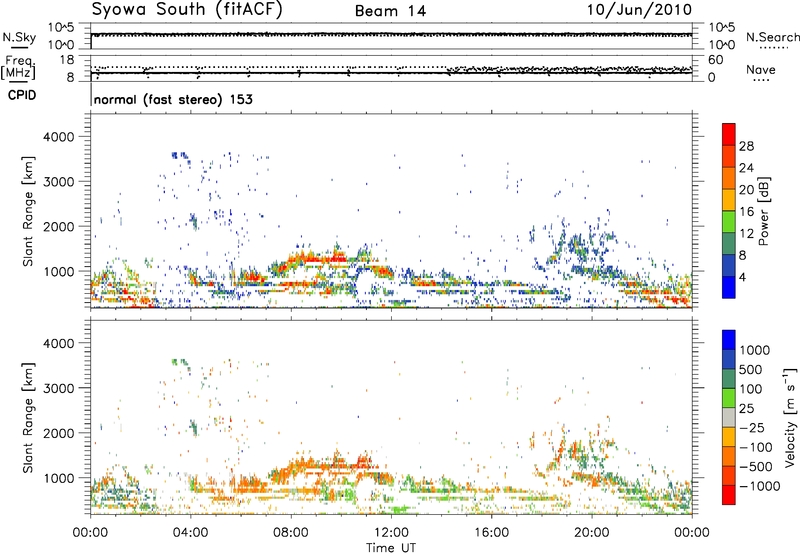Viewport: 800px width, 554px height.
Task: Pick the teal 8–12 dB Power colorbar segment
Action: pyautogui.click(x=729, y=243)
